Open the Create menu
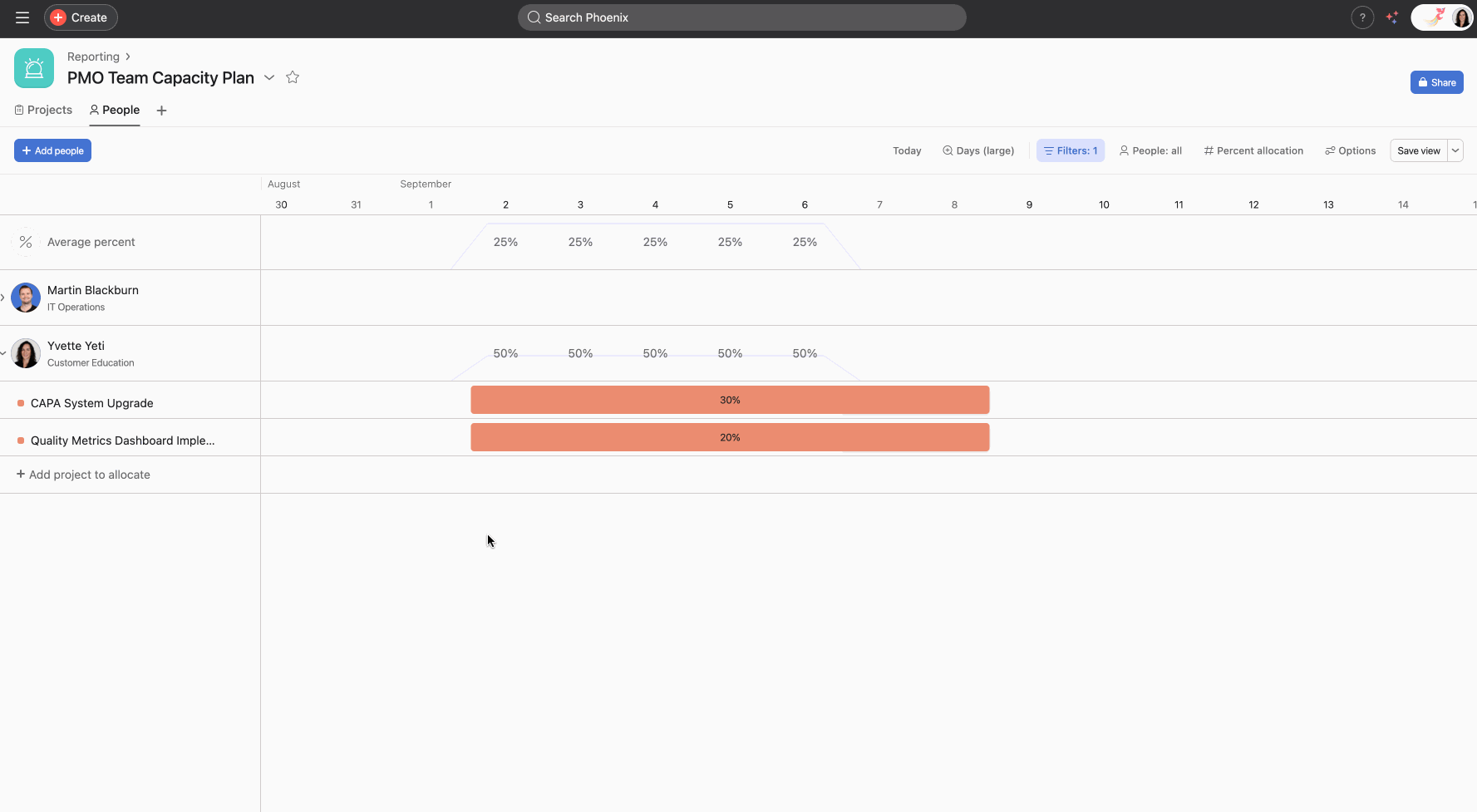The image size is (1477, 812). coord(80,17)
